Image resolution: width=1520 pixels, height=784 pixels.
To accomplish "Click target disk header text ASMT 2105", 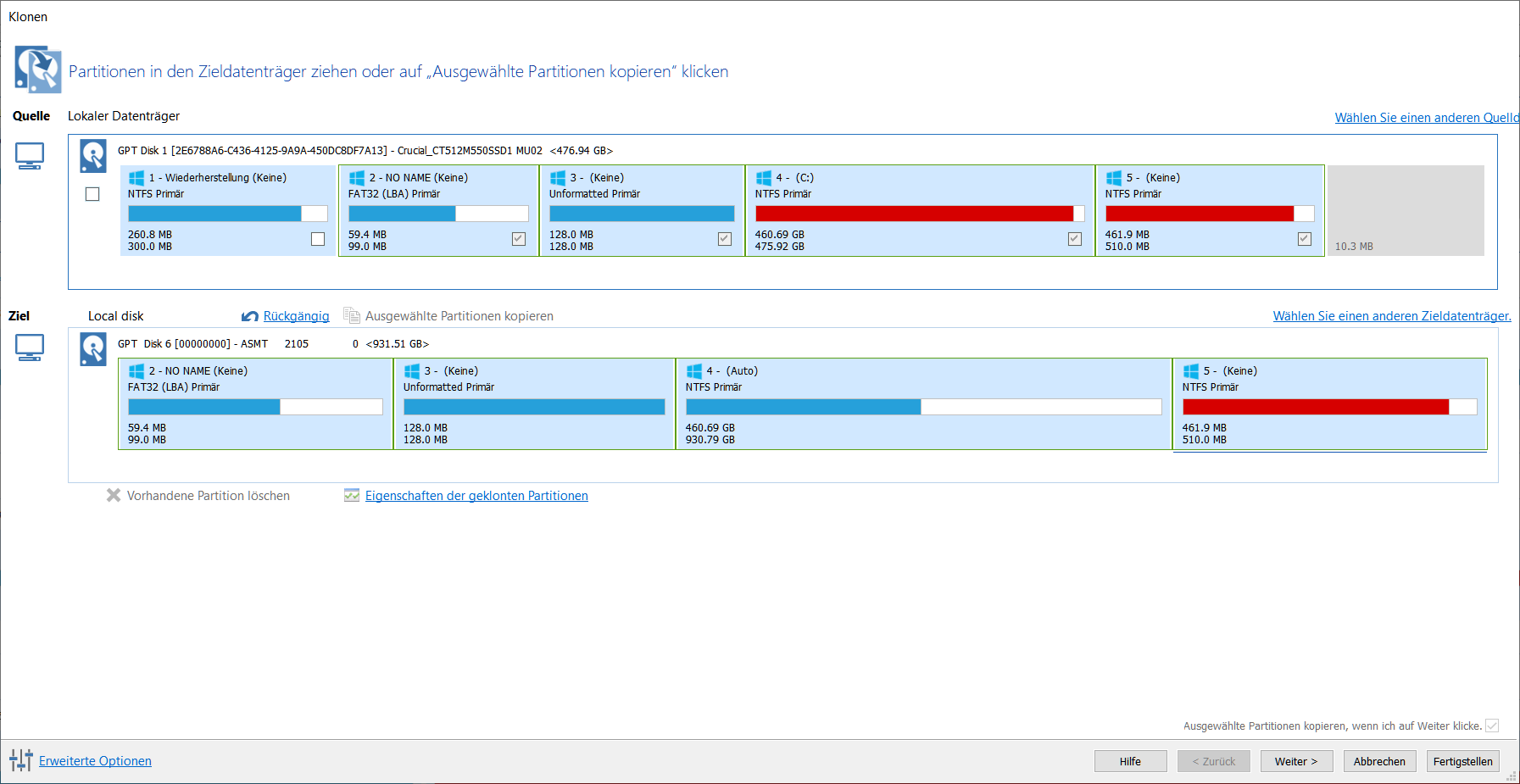I will [275, 344].
